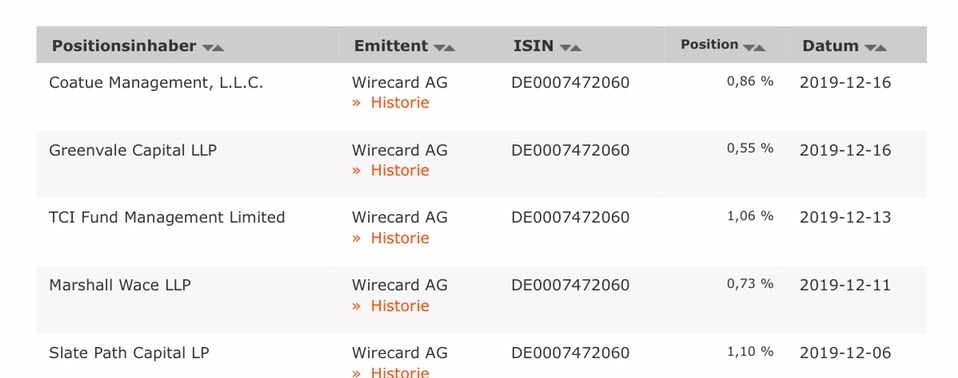
Task: Click the Datum column header text
Action: click(830, 46)
